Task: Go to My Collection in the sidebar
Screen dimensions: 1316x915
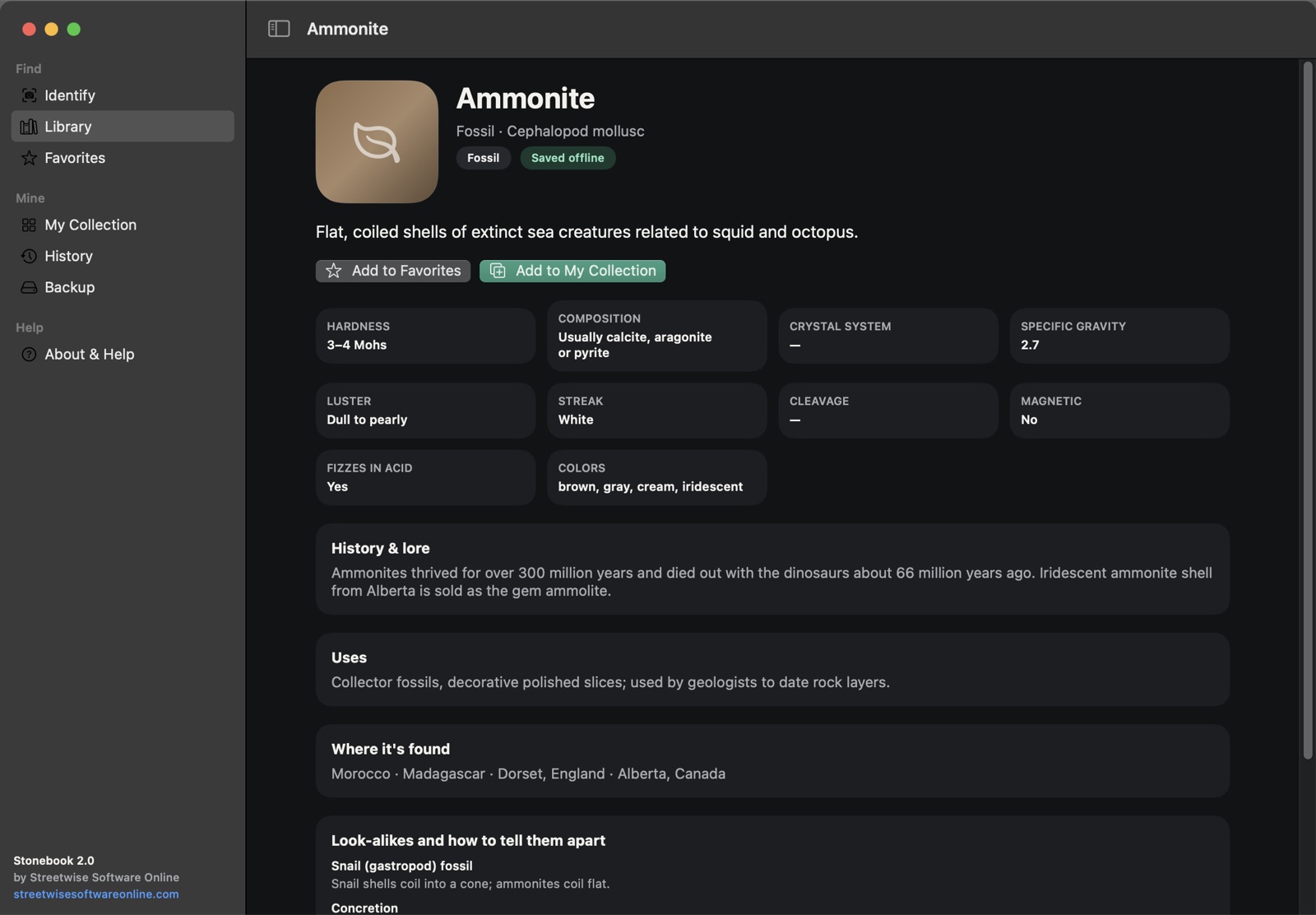Action: [123, 225]
